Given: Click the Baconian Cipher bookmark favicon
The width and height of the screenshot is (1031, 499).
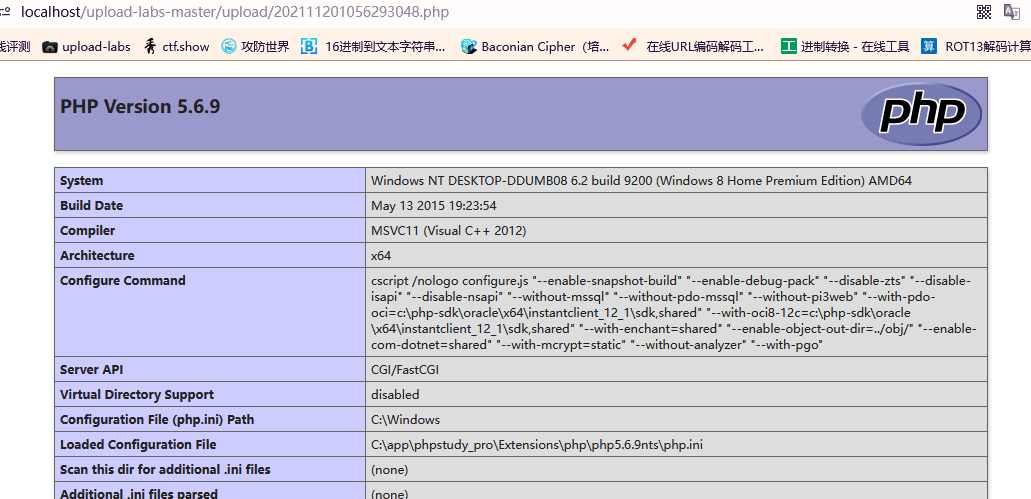Looking at the screenshot, I should click(468, 47).
